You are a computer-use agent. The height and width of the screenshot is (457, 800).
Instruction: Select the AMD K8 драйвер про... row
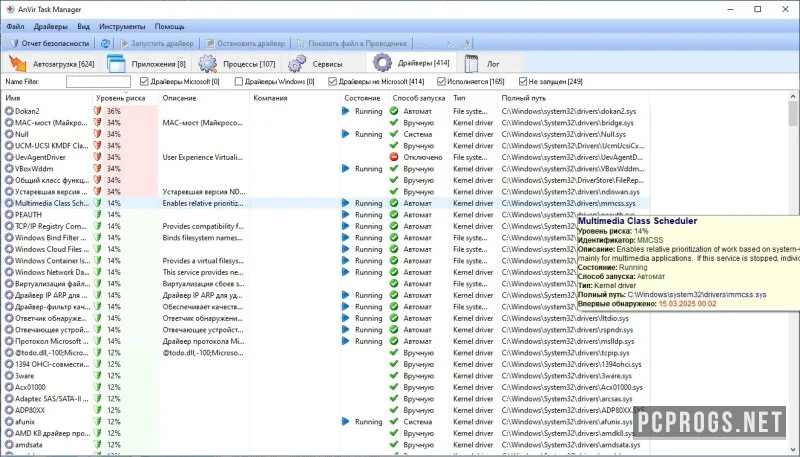[x=326, y=433]
